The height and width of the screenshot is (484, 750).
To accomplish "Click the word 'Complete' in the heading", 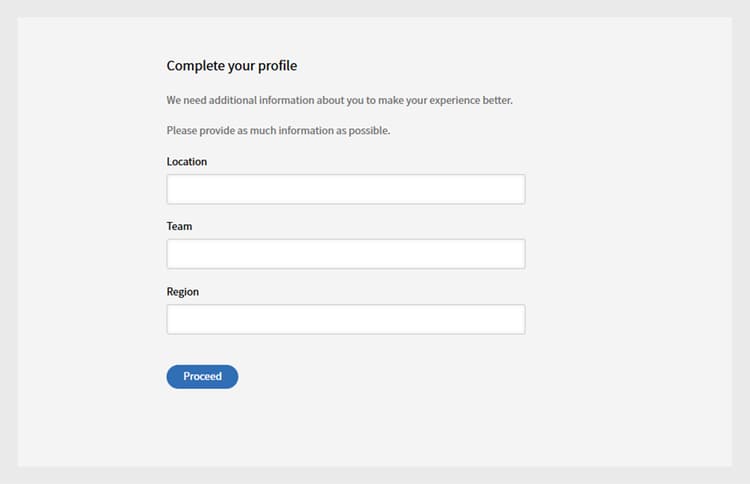I will tap(196, 66).
